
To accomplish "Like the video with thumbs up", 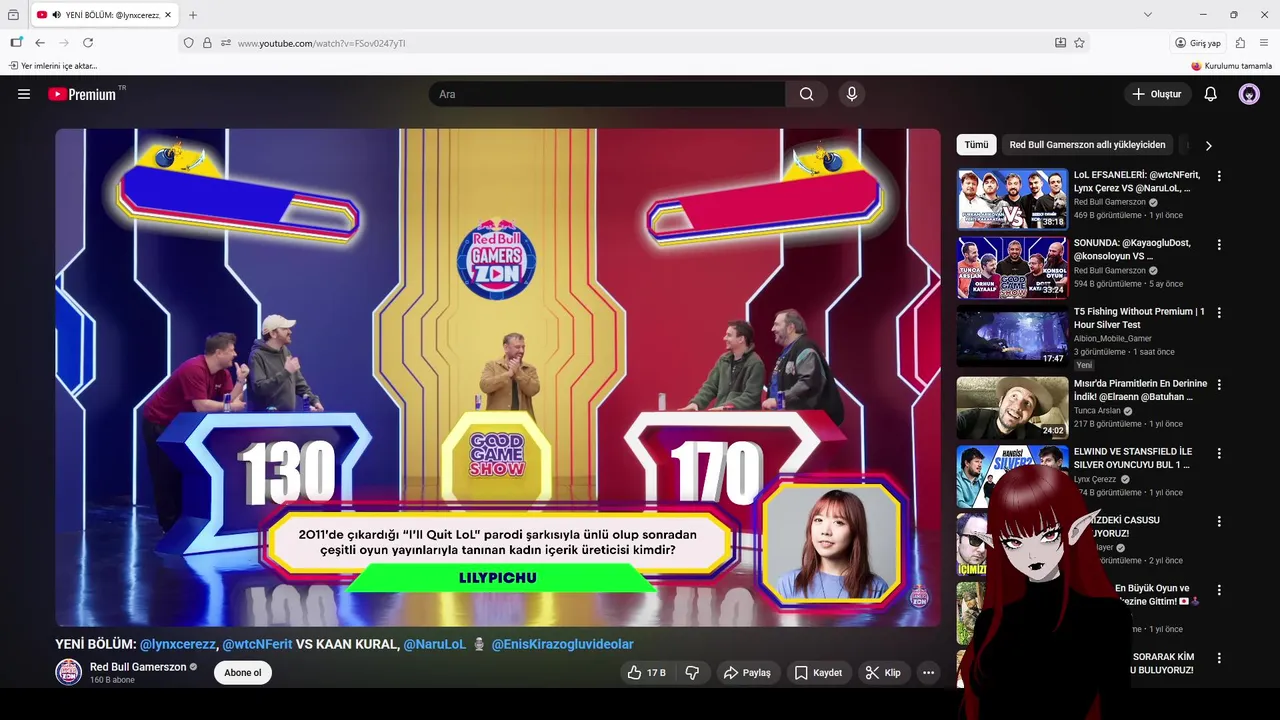I will tap(645, 673).
